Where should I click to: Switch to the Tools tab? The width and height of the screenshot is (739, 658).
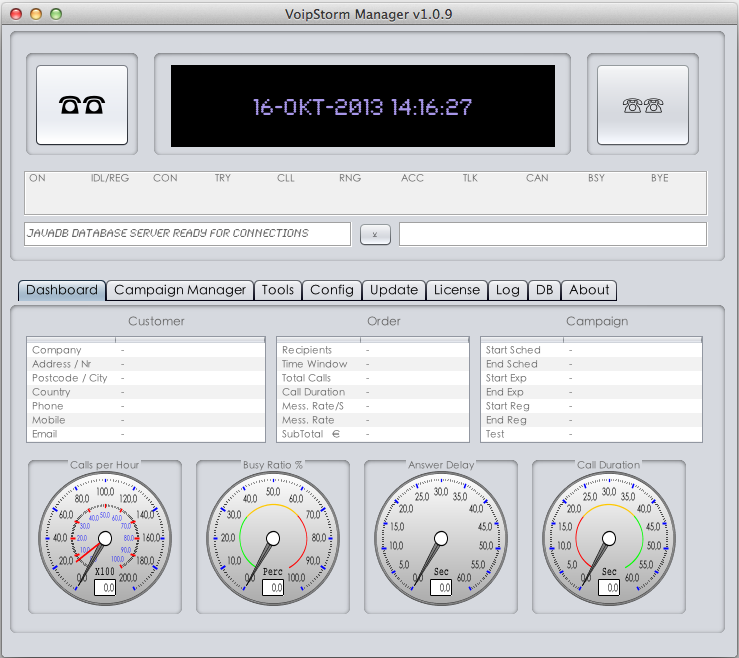pos(278,290)
